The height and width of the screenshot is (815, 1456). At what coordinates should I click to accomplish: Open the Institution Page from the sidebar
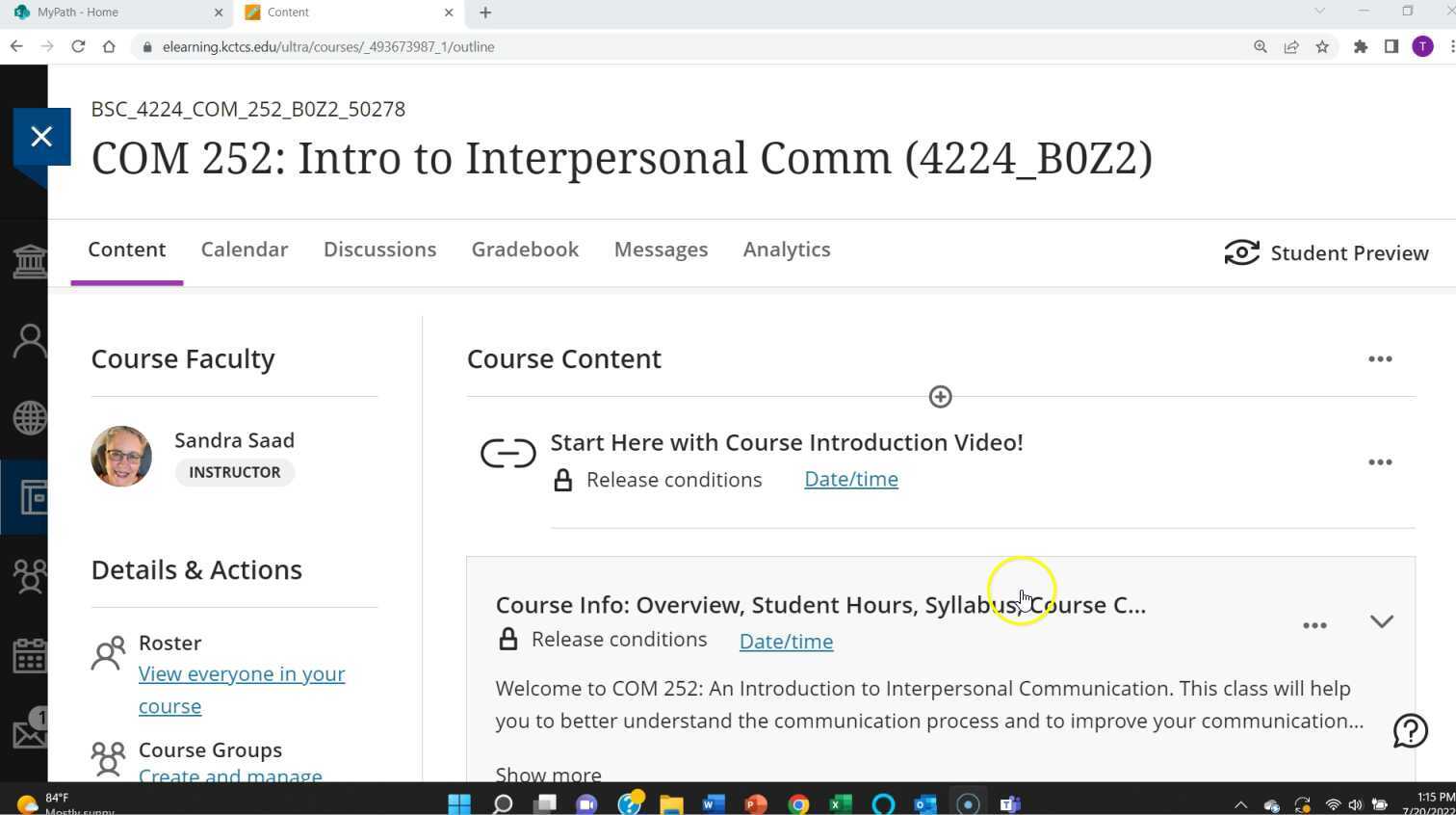[29, 261]
